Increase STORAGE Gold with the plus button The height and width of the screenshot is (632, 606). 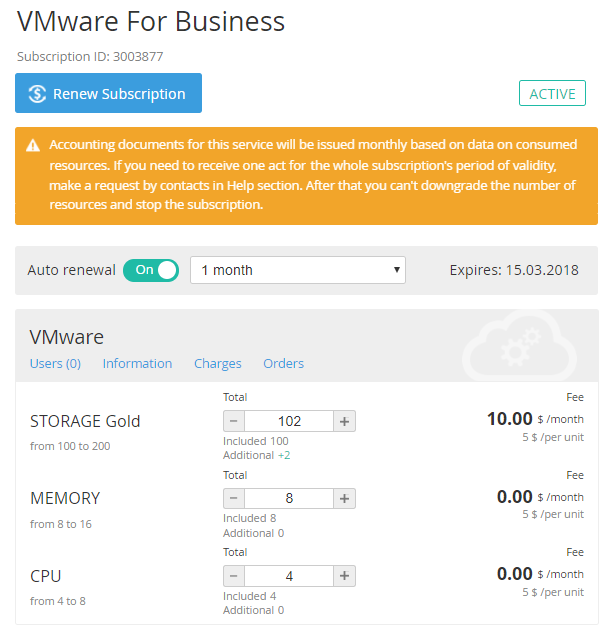tap(344, 421)
